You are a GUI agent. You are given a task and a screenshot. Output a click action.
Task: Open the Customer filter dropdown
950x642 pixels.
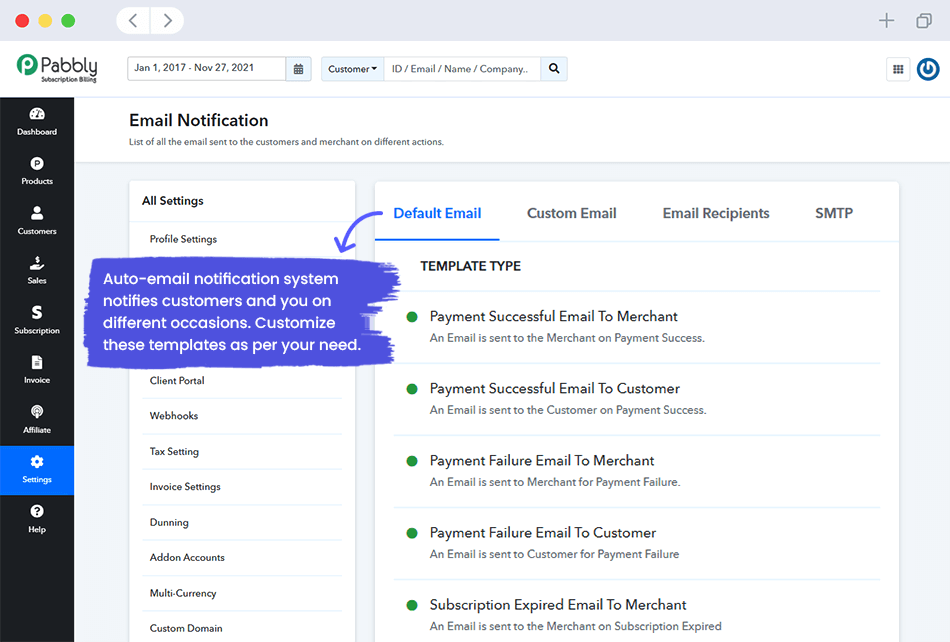[x=352, y=68]
